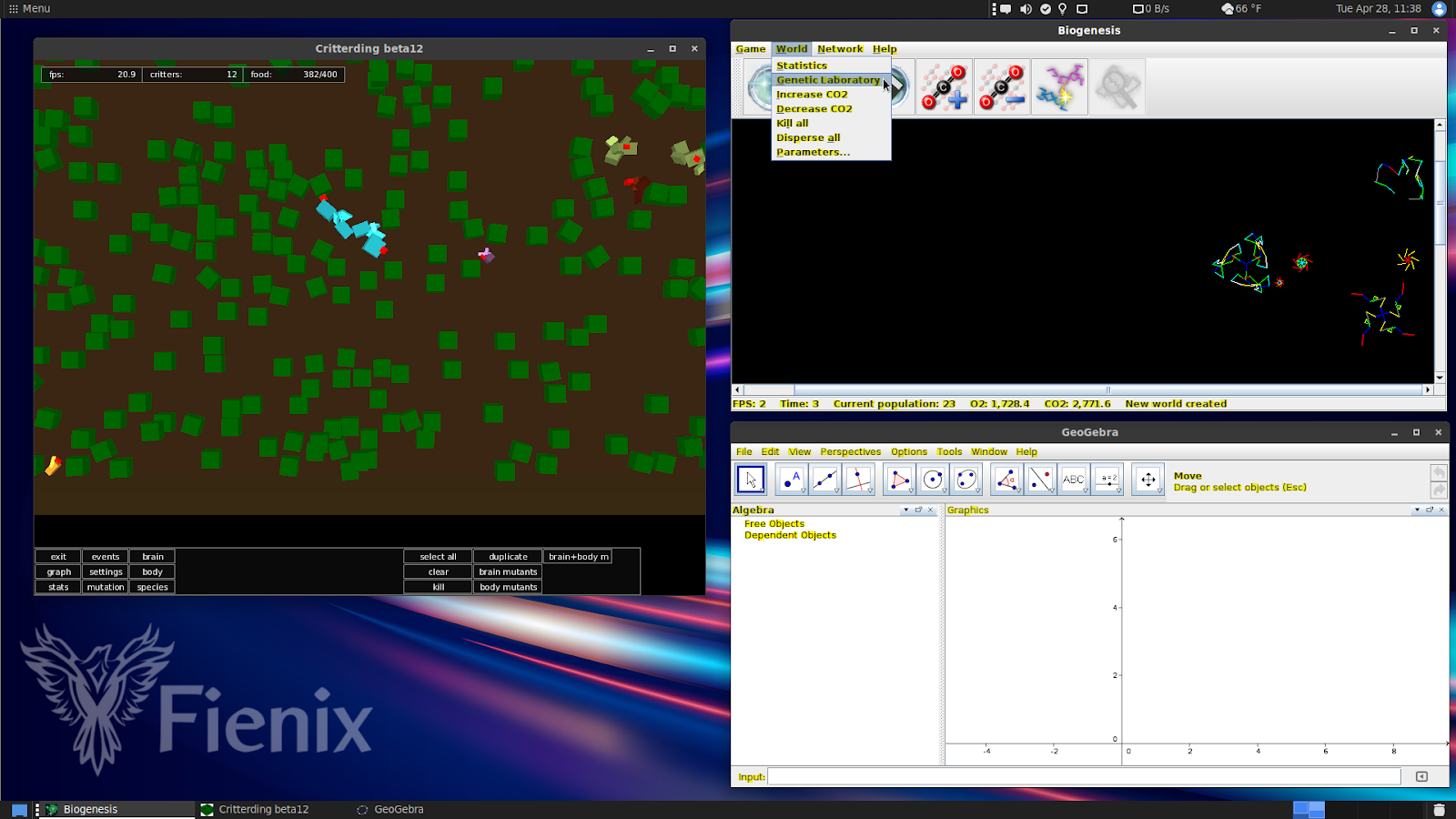This screenshot has height=819, width=1456.
Task: Select the Increase CO2 toolbar icon in Biogenesis
Action: pos(944,86)
